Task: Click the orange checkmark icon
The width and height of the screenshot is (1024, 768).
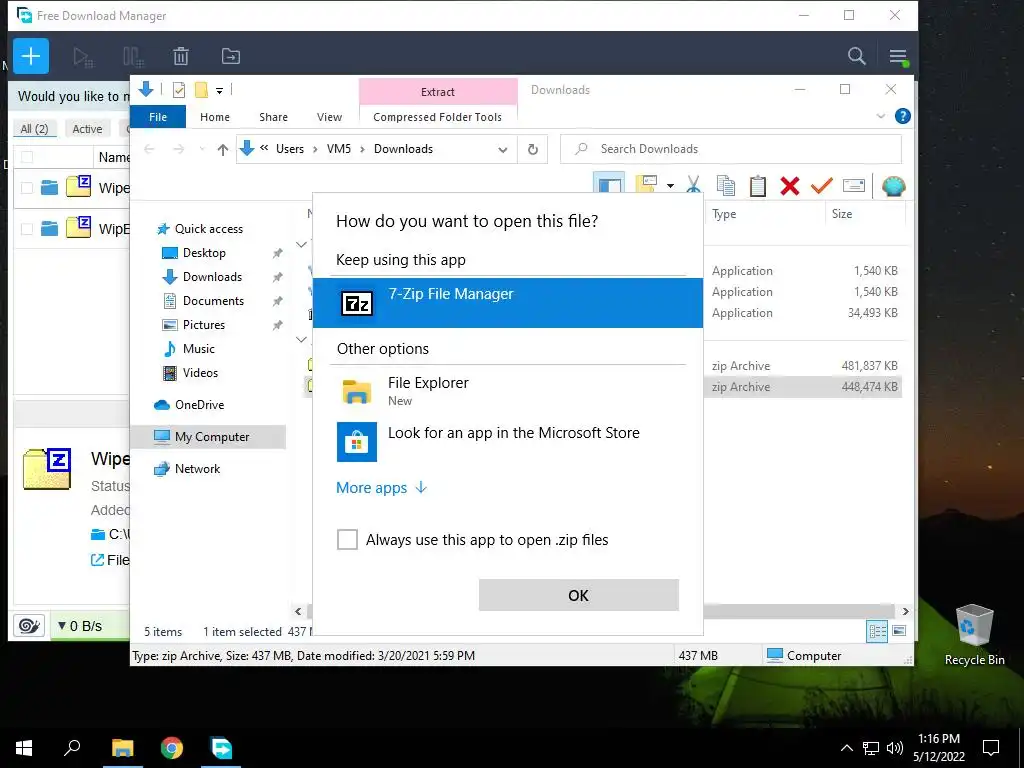Action: pos(821,185)
